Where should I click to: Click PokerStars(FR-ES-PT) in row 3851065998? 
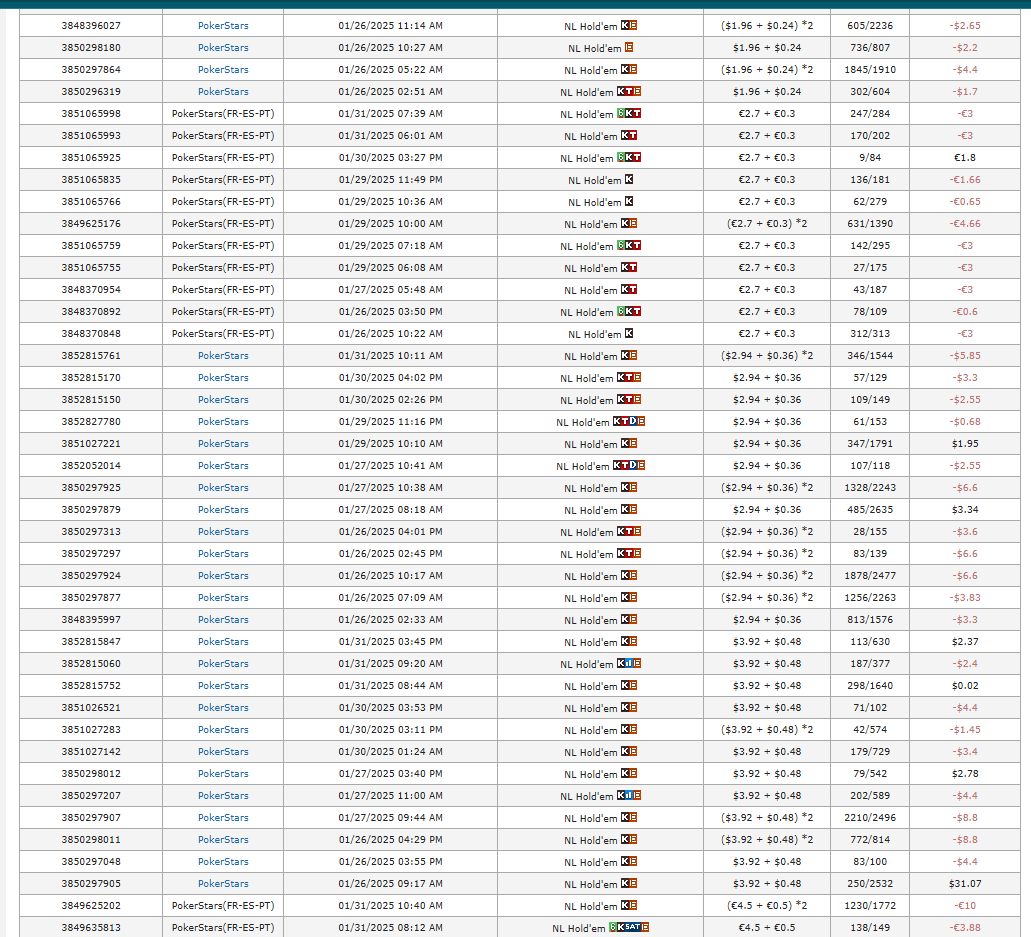tap(224, 114)
